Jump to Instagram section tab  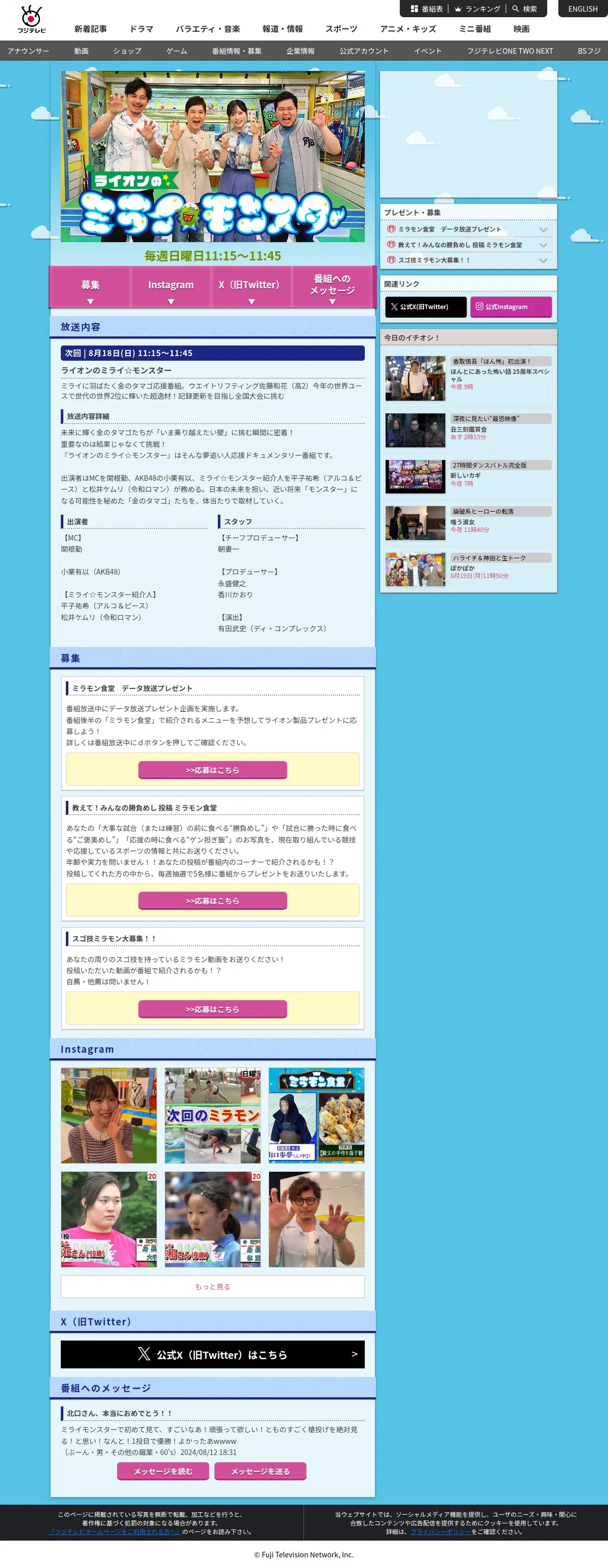point(171,287)
